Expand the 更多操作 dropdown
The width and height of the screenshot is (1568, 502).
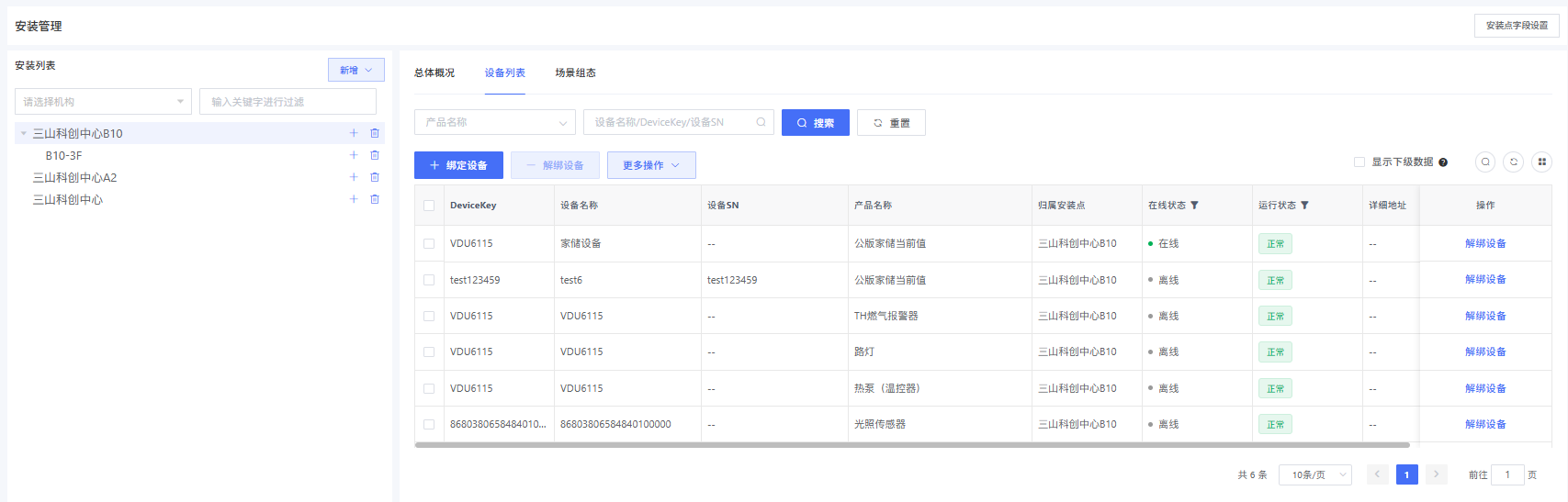tap(651, 165)
